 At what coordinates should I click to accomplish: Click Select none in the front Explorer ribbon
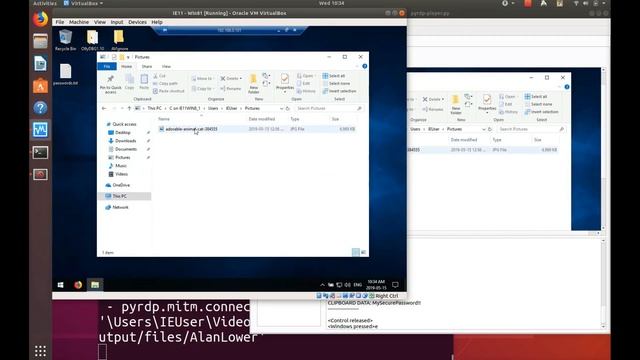tap(336, 83)
